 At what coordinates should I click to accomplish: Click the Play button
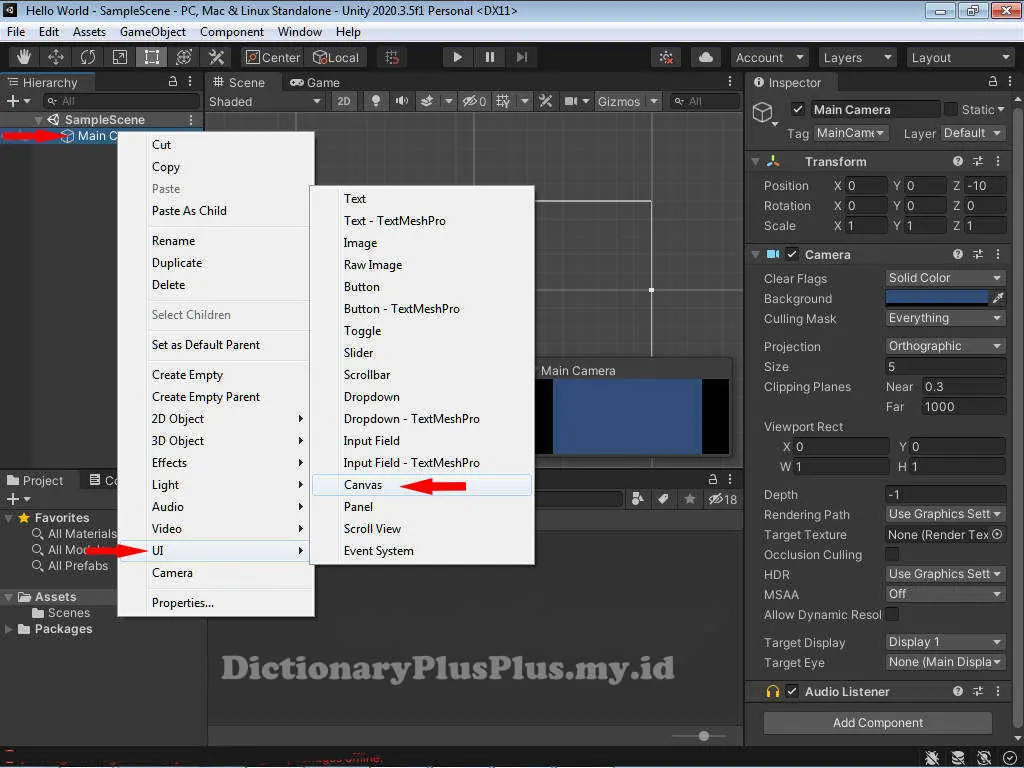point(458,57)
